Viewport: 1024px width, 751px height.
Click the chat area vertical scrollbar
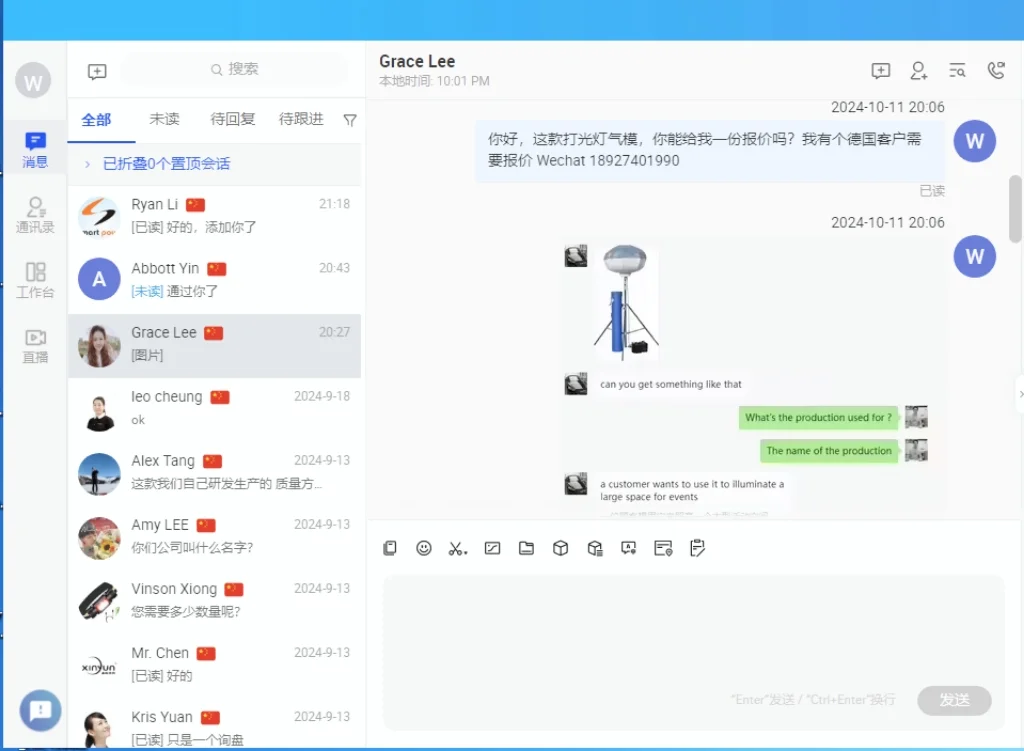[x=1016, y=209]
